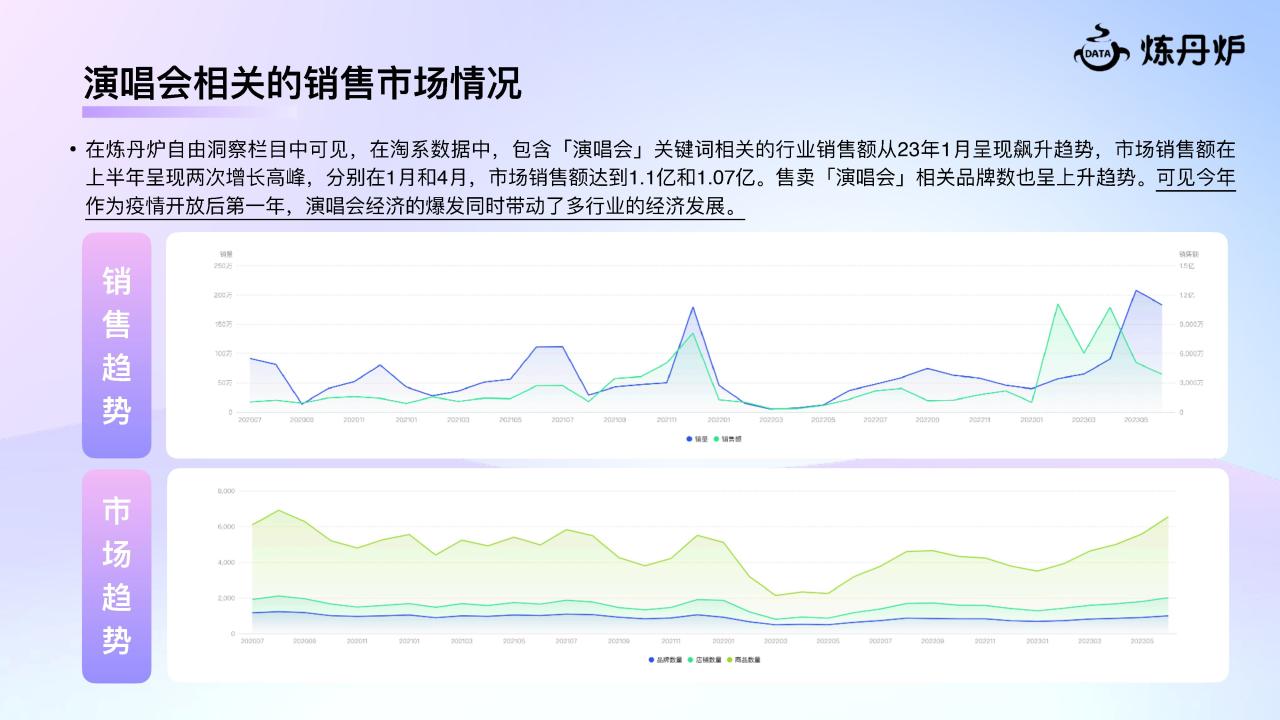
Task: Click 202305 on market trend chart axis
Action: [x=1140, y=640]
